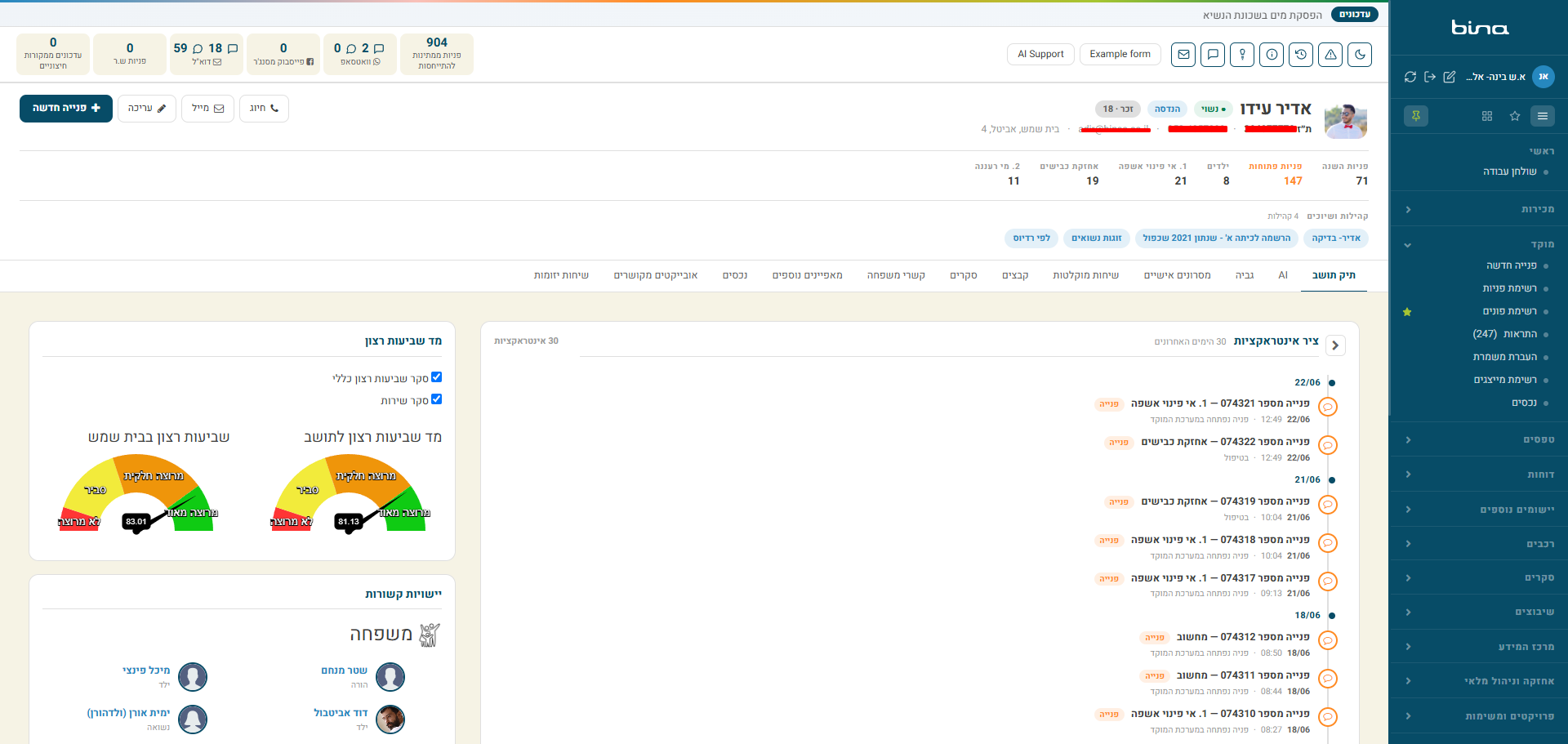The image size is (1568, 744).
Task: Open the וואטסאפ WhatsApp counter card
Action: tap(360, 54)
